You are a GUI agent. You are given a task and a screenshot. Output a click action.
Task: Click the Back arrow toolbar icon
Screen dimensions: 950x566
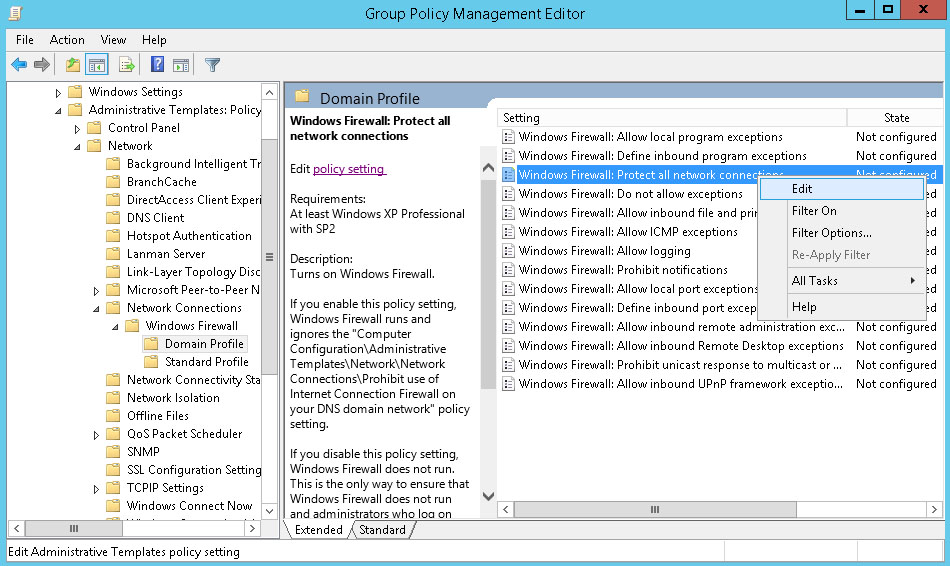click(x=19, y=65)
